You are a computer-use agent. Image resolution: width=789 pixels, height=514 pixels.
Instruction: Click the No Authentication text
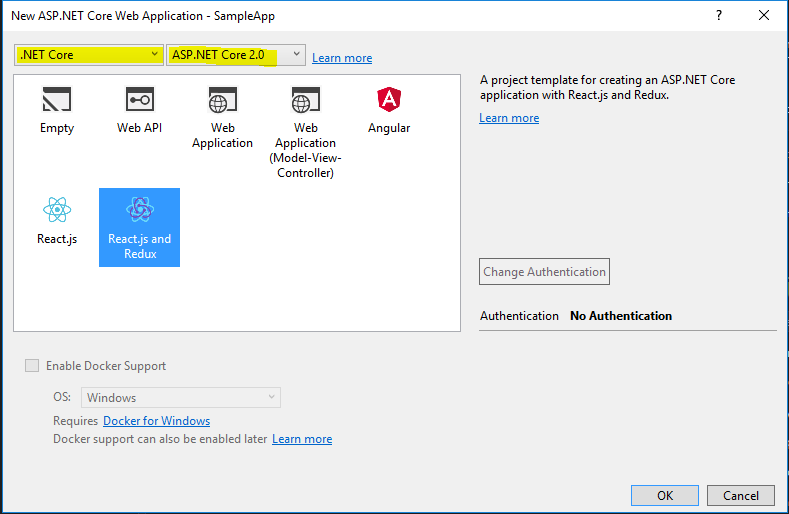coord(621,316)
